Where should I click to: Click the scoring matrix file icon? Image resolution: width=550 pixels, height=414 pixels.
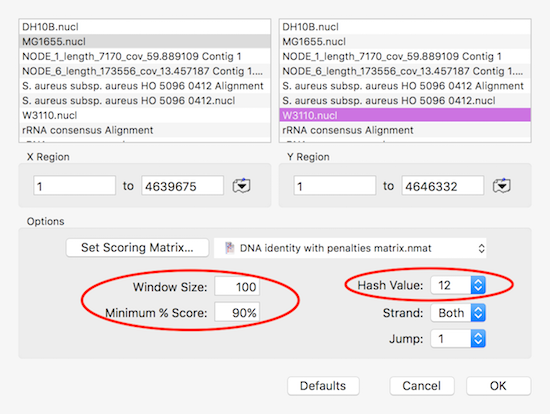coord(230,248)
